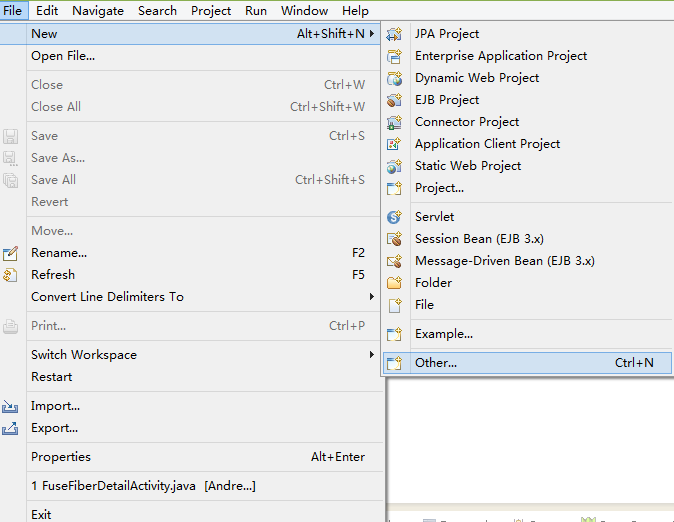
Task: Click the Rename pencil icon
Action: point(10,253)
